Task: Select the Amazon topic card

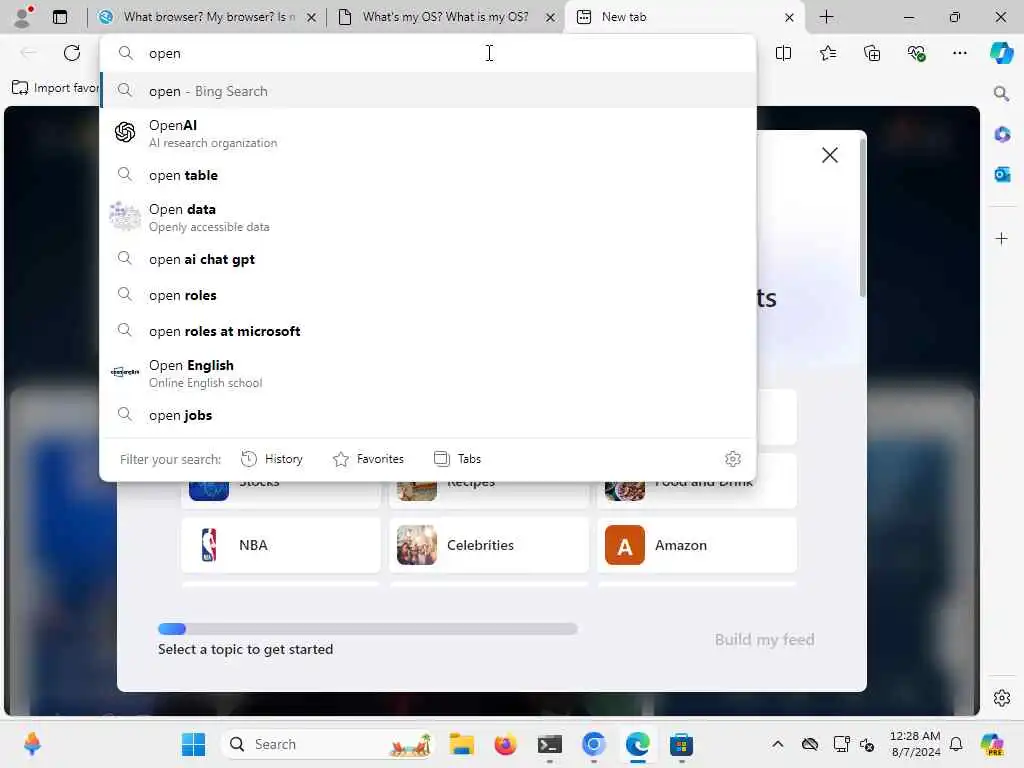Action: [697, 545]
